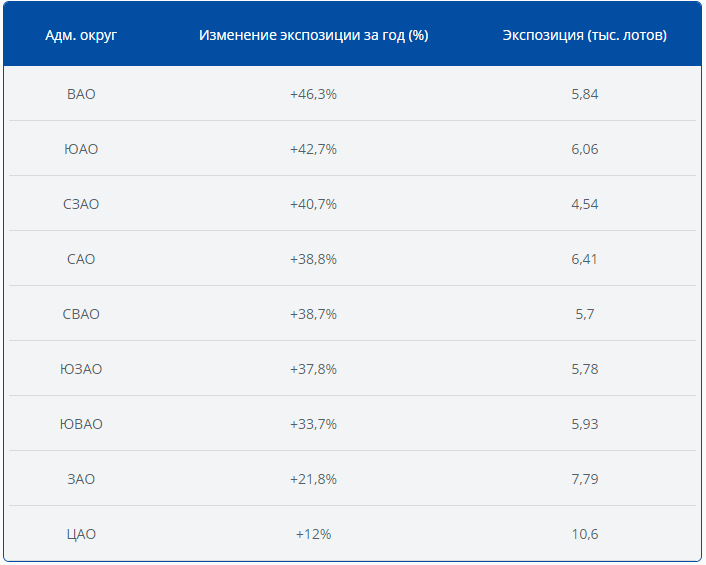
Task: Click the ЮВАО row label
Action: 81,424
